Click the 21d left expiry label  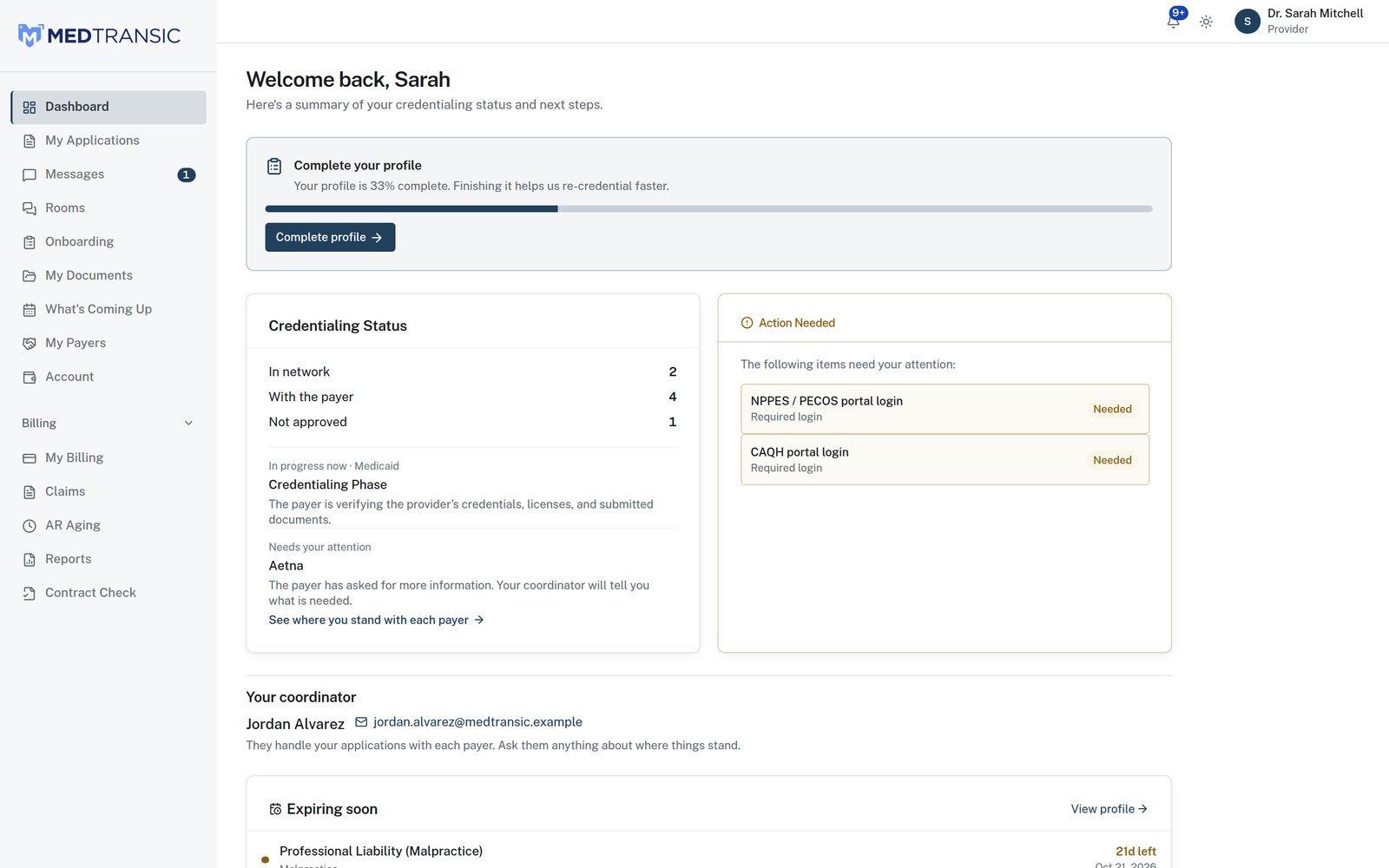coord(1136,852)
